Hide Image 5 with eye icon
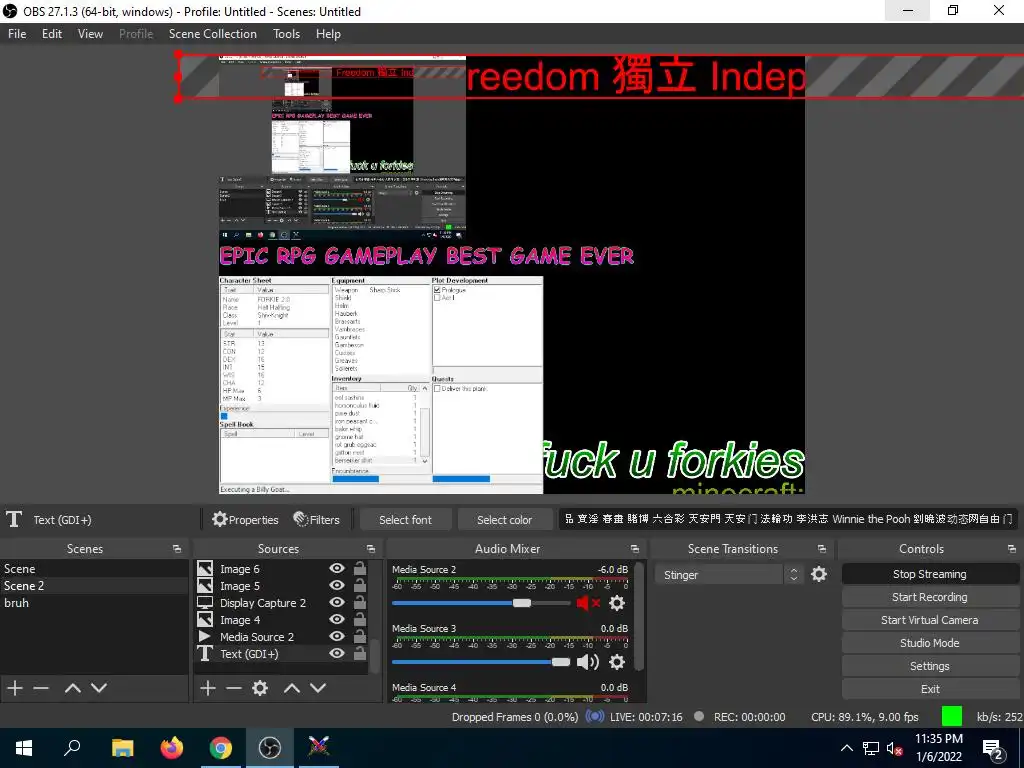 pyautogui.click(x=337, y=585)
